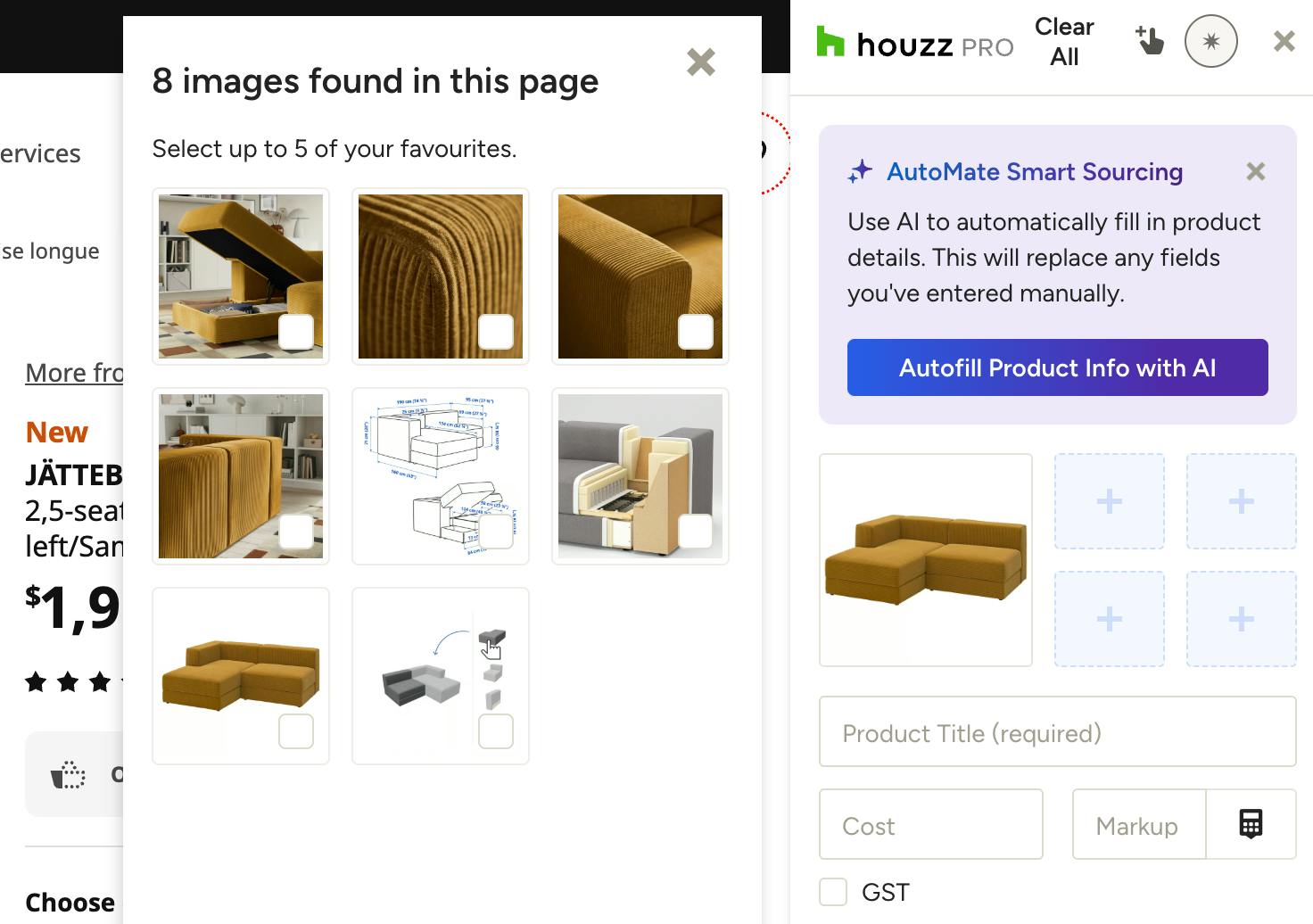Click the bottom-right add-image plus slot
This screenshot has height=924, width=1313.
[x=1241, y=619]
